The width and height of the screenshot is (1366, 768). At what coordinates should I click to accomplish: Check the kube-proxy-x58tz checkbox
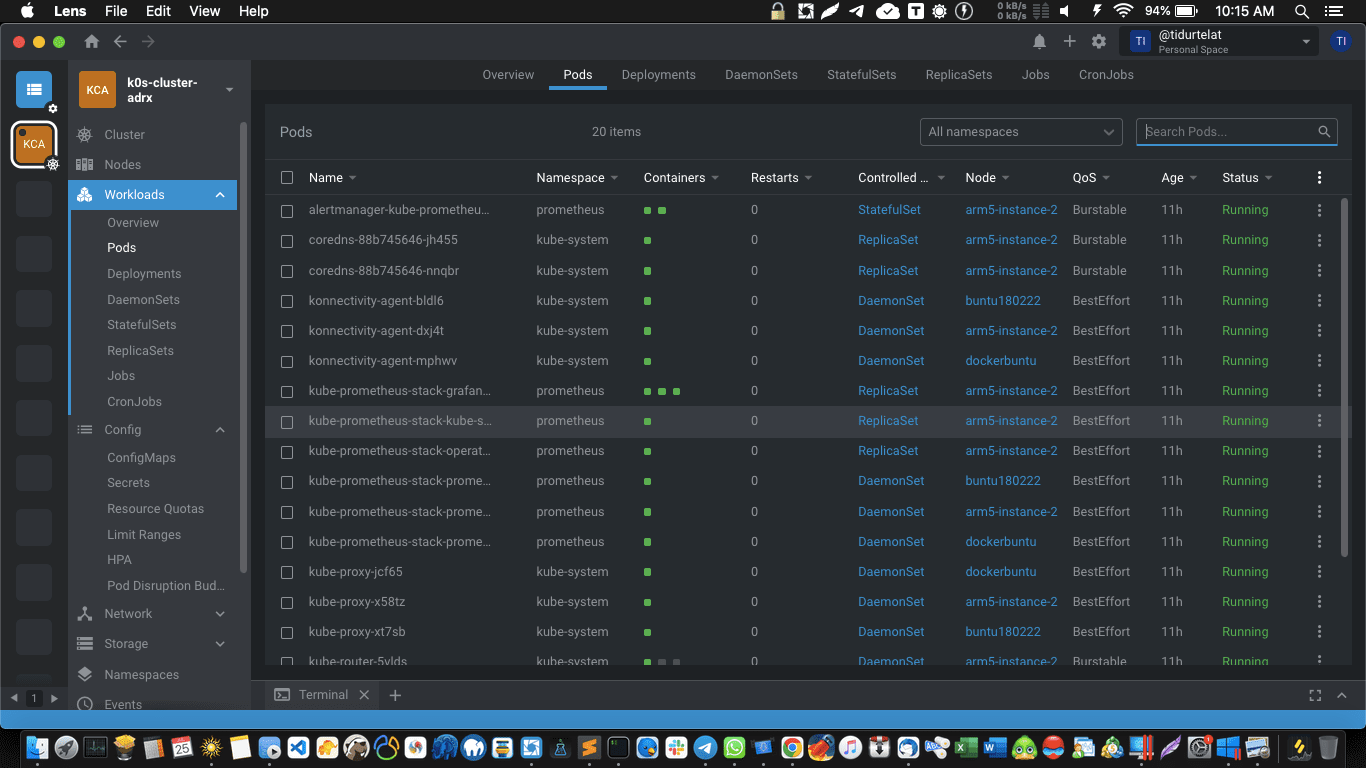pos(287,603)
